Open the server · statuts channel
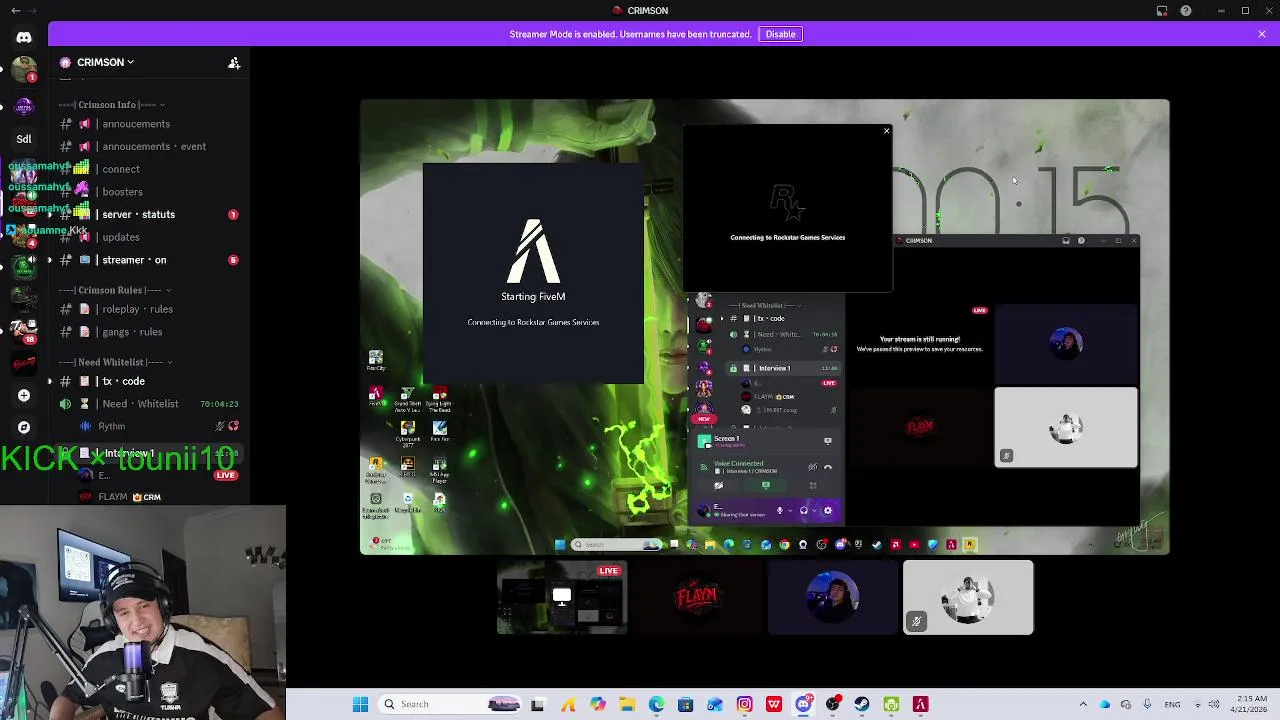This screenshot has width=1280, height=720. pyautogui.click(x=150, y=215)
